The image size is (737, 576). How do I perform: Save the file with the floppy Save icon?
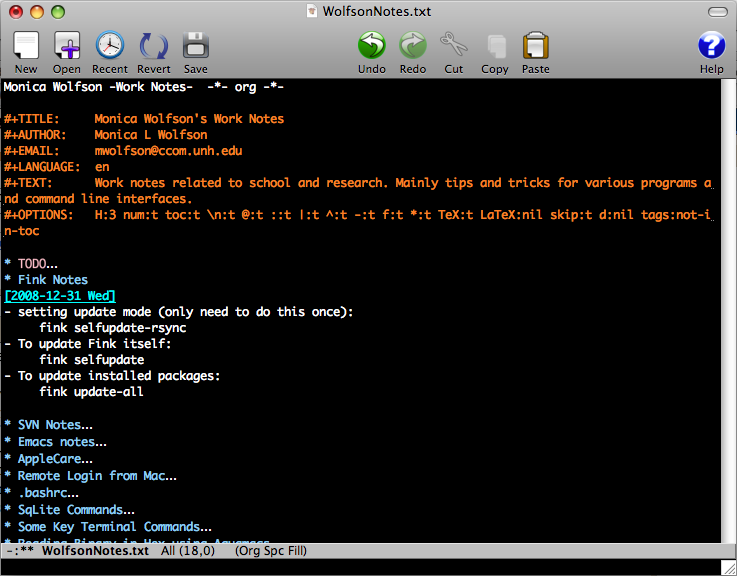point(196,46)
